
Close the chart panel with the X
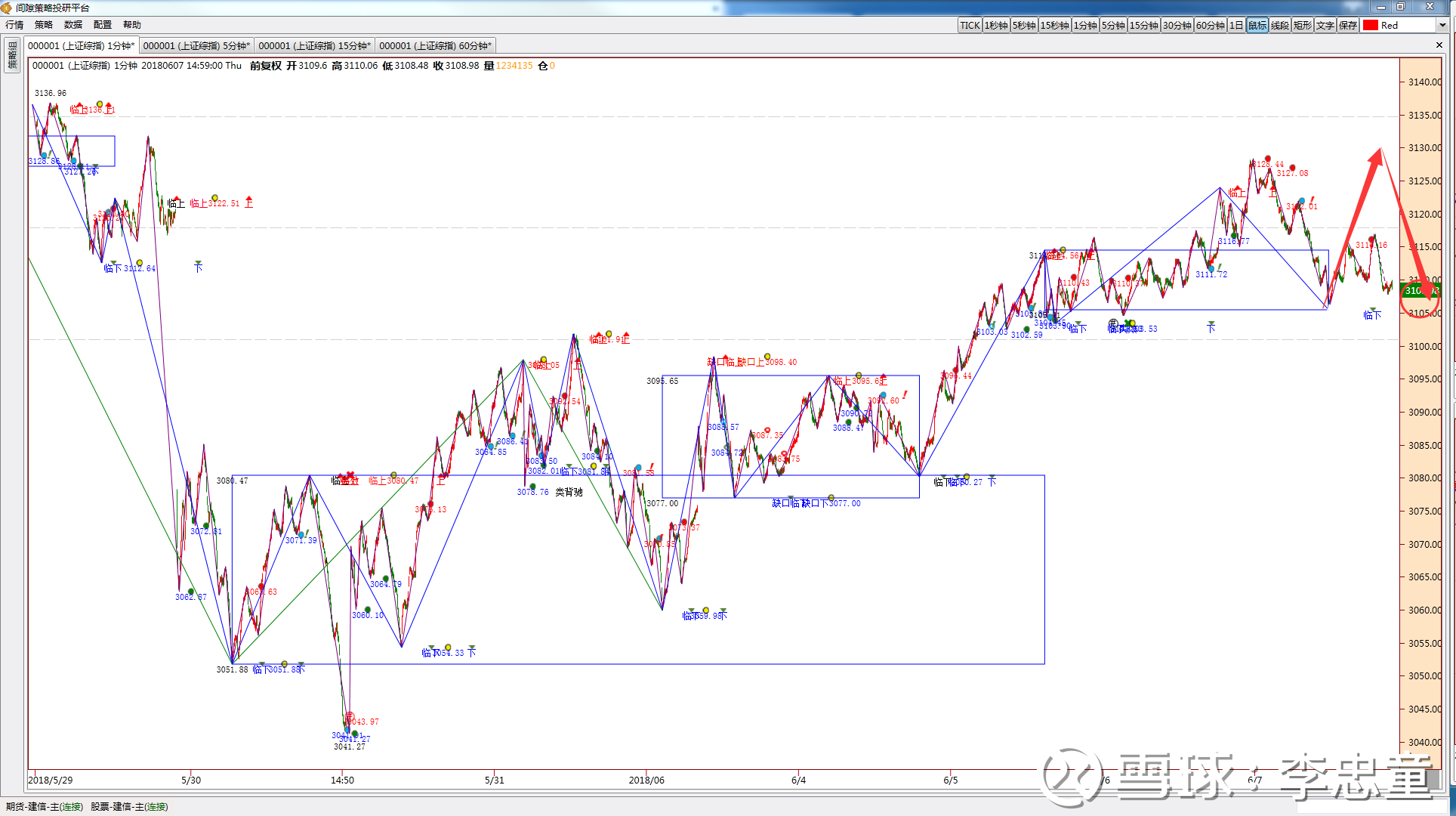coord(1439,45)
